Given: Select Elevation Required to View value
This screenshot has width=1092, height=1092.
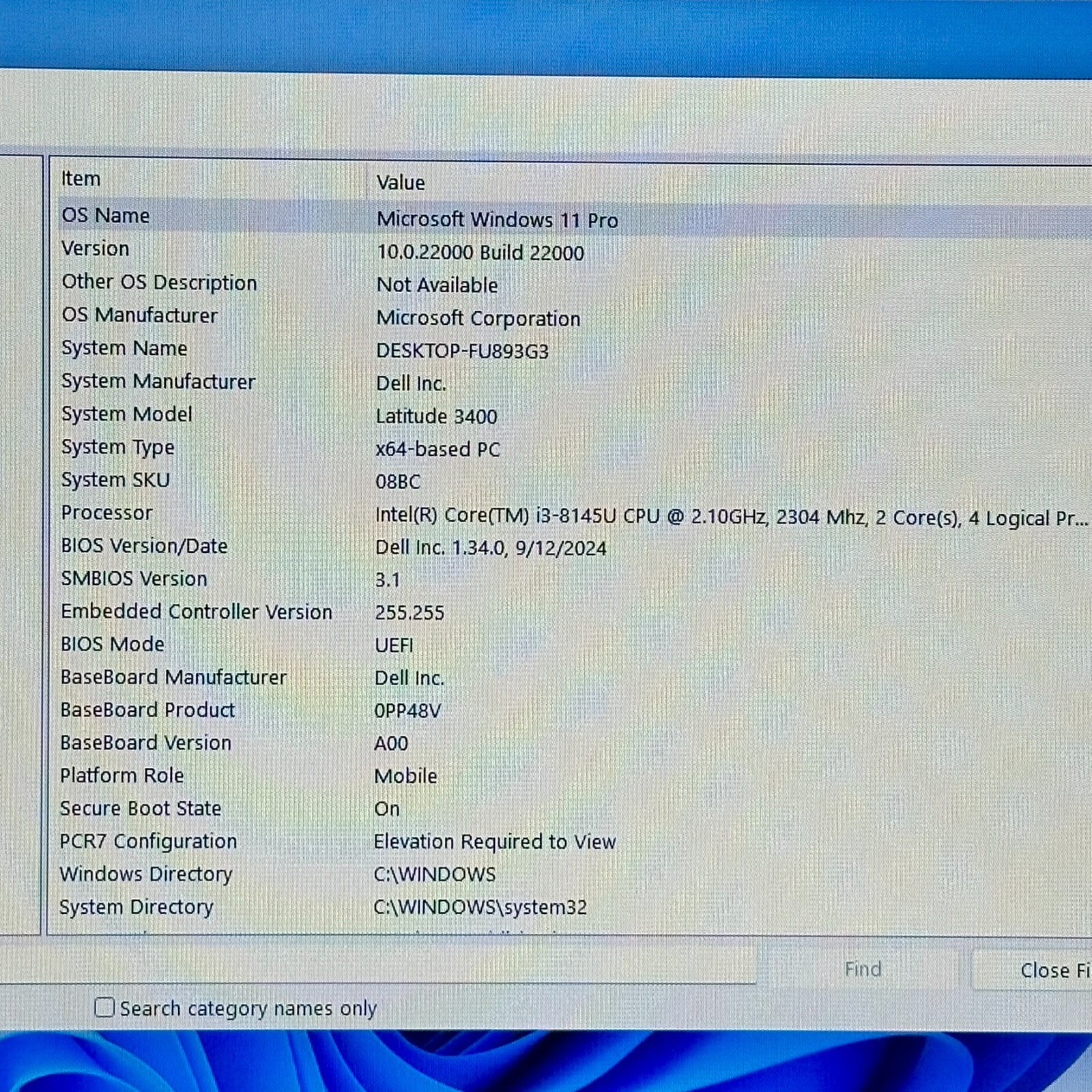Looking at the screenshot, I should [495, 842].
